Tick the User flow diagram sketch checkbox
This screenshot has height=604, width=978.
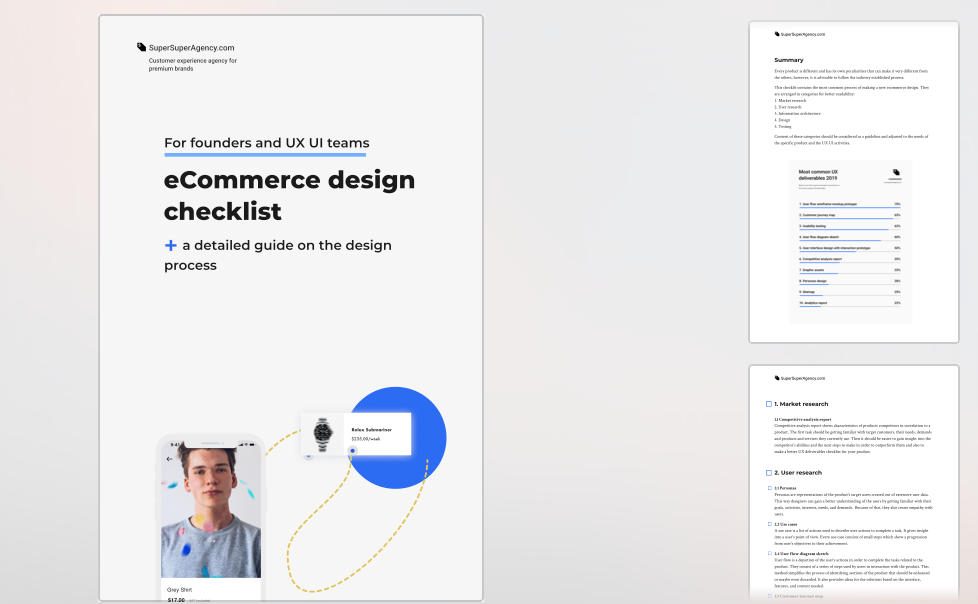pos(770,553)
